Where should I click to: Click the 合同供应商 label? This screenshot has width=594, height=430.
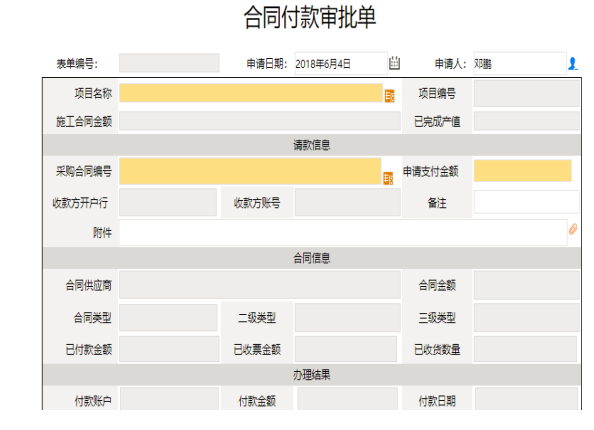coord(89,285)
